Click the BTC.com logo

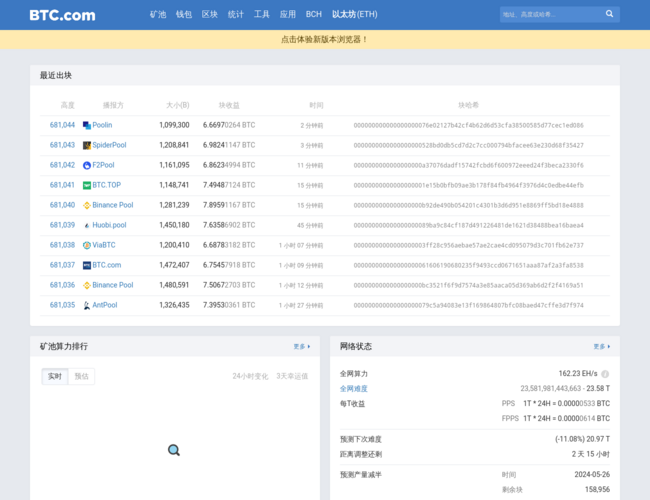click(x=62, y=15)
